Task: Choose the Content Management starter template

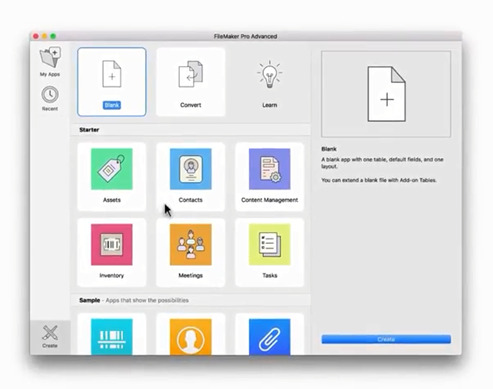Action: [x=269, y=177]
